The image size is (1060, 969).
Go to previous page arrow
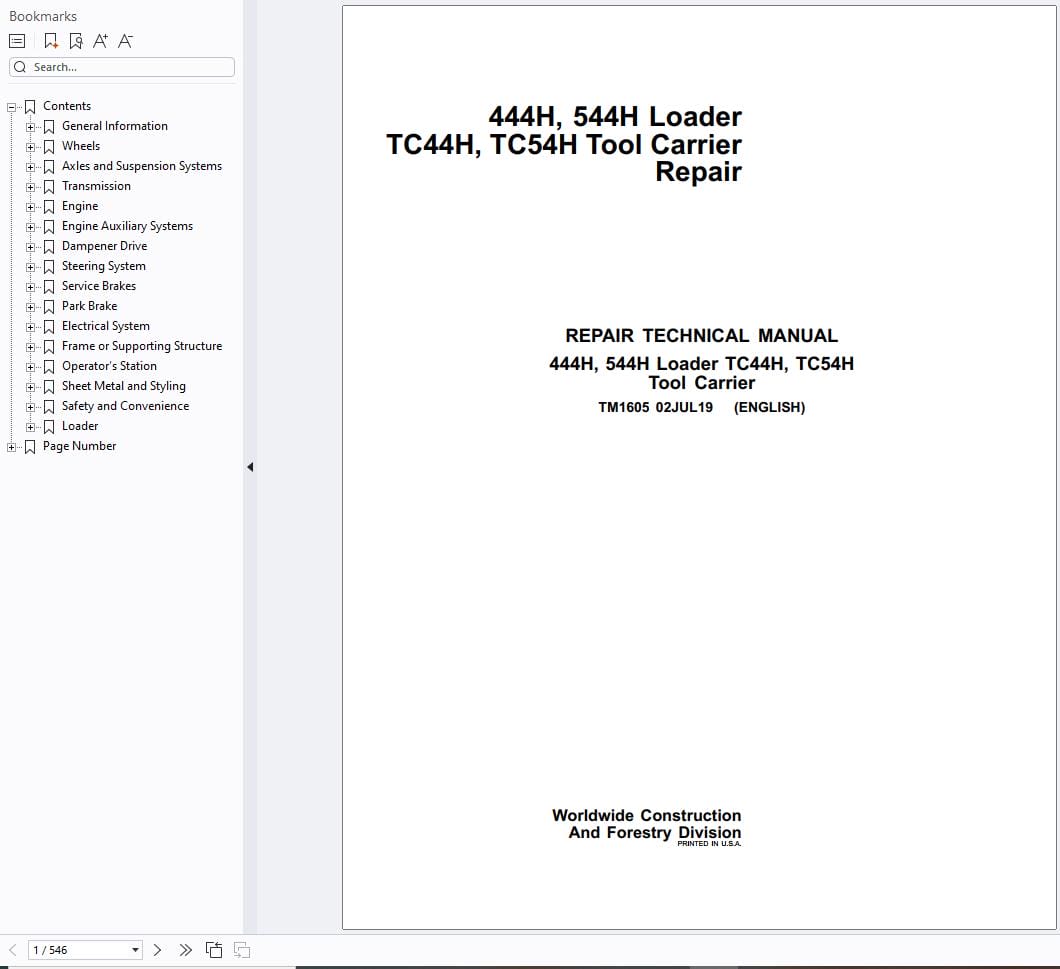click(13, 950)
